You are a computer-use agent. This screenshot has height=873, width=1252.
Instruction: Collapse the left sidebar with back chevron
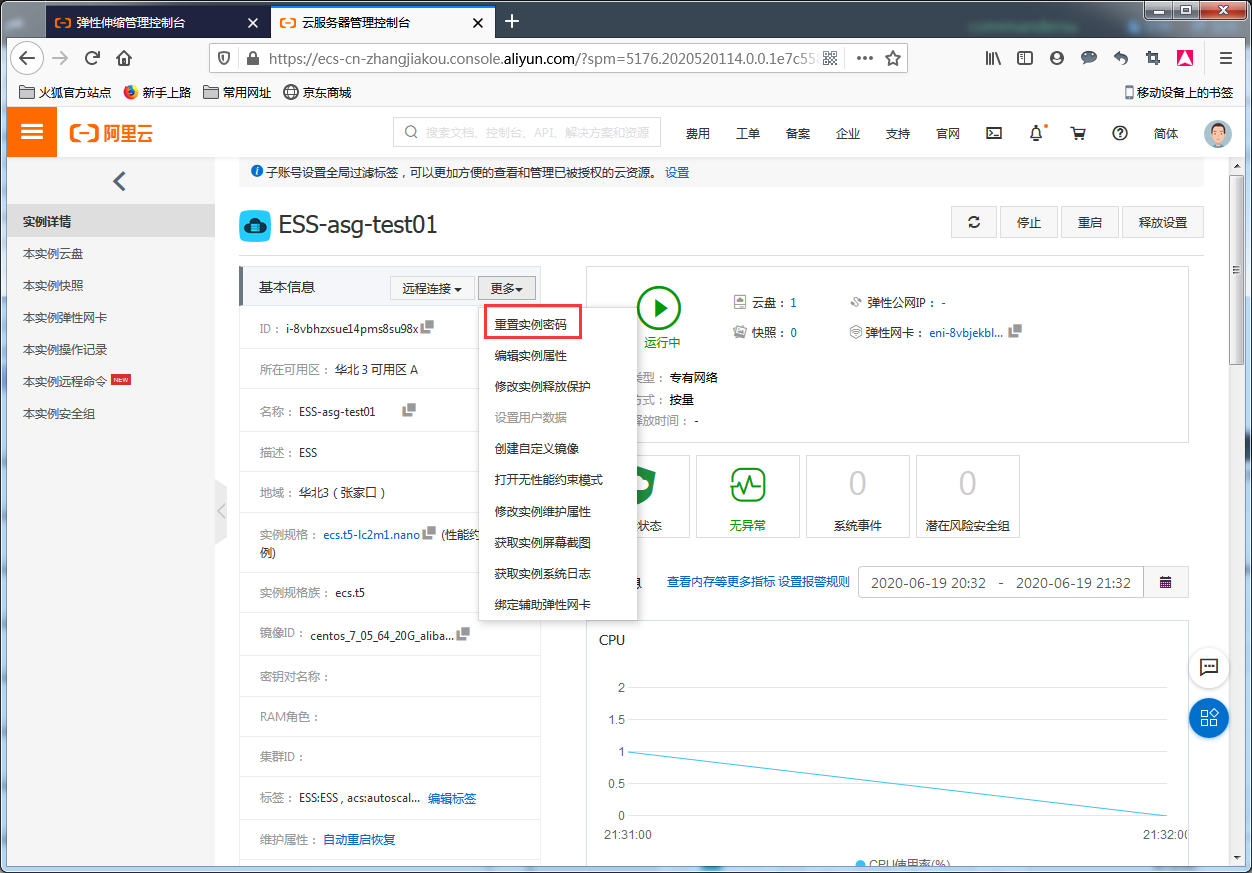[119, 181]
